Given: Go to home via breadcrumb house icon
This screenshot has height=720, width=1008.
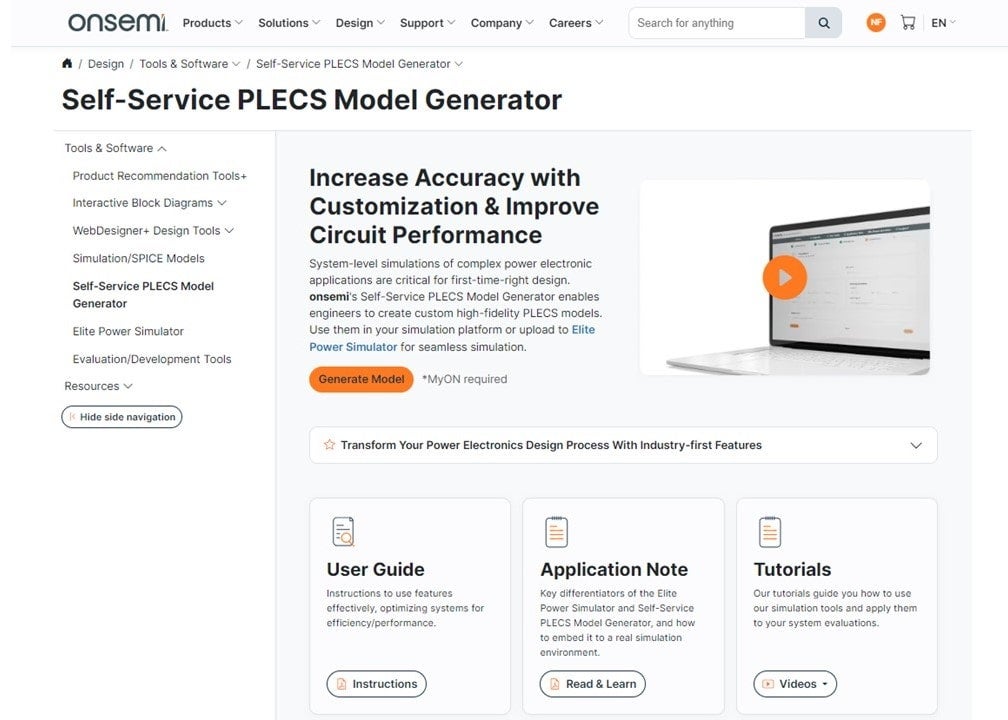Looking at the screenshot, I should 67,64.
